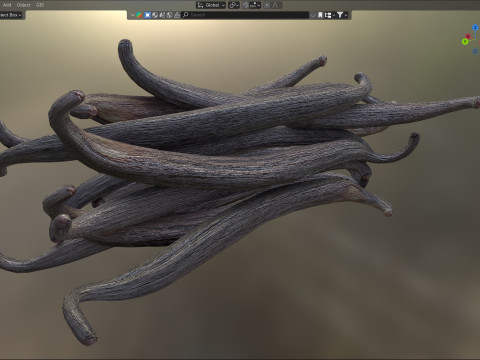Screen dimensions: 480x360
Task: Open the display mode dropdown
Action: (329, 15)
